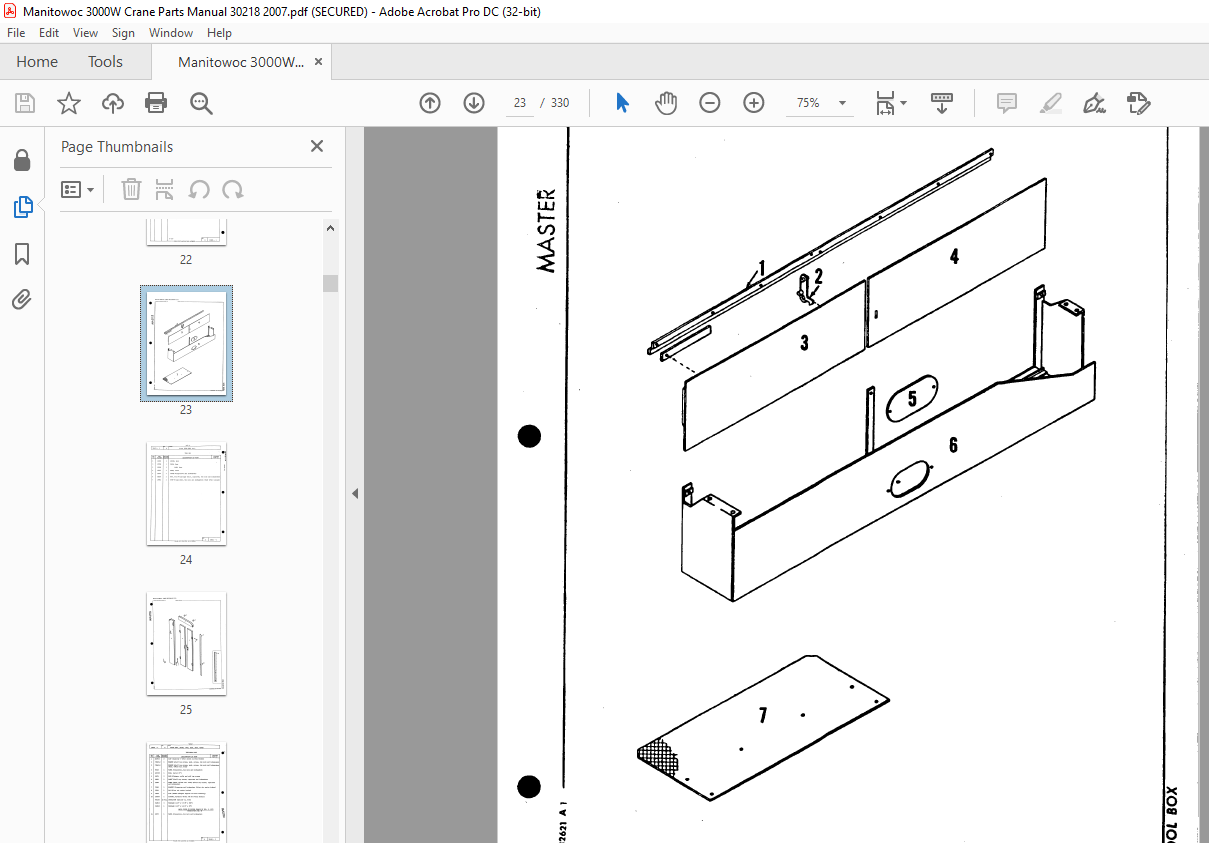
Task: Select page 23 thumbnail
Action: pyautogui.click(x=186, y=343)
